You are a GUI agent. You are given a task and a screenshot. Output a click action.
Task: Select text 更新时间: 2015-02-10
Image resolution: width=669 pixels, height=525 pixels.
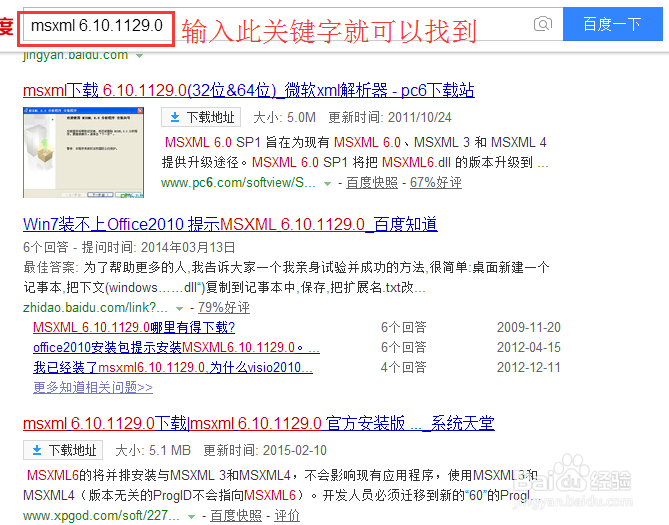click(x=265, y=450)
